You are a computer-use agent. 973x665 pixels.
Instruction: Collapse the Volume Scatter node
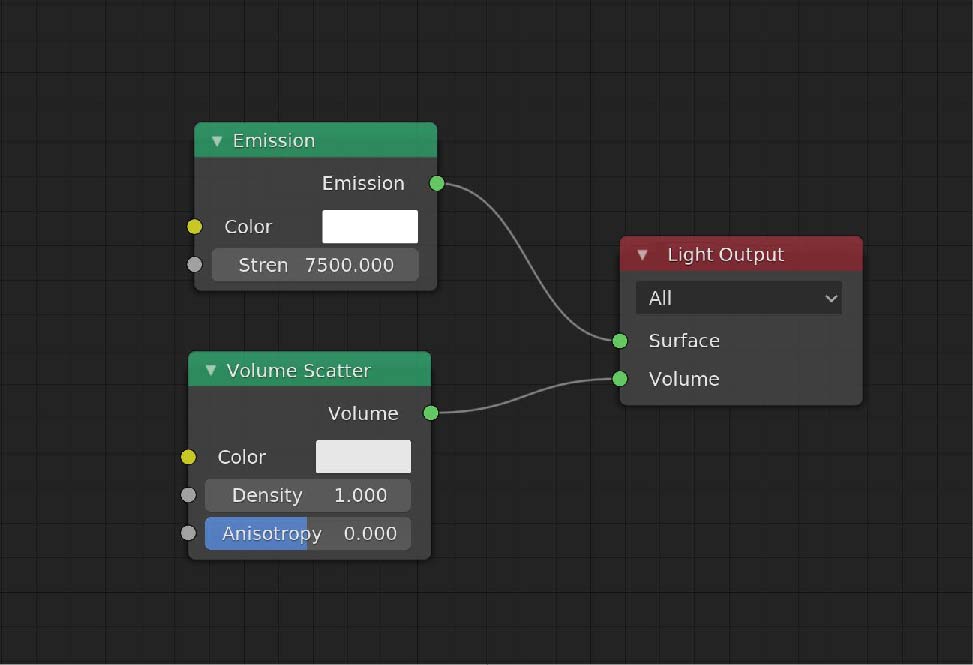coord(210,370)
